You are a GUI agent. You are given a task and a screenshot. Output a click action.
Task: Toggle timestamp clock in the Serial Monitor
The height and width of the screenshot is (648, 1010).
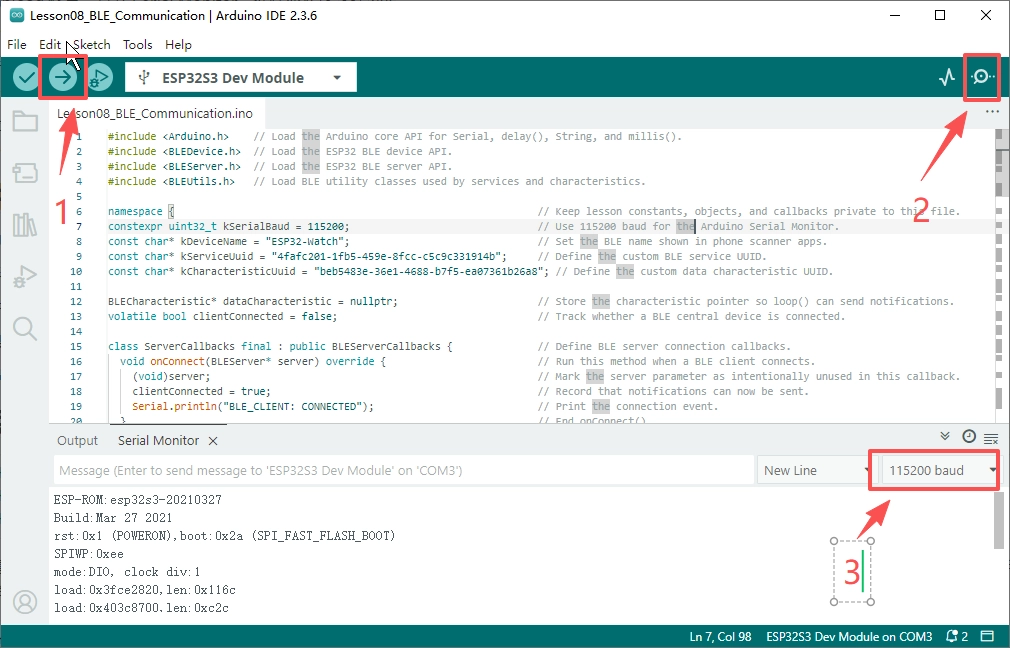coord(969,436)
